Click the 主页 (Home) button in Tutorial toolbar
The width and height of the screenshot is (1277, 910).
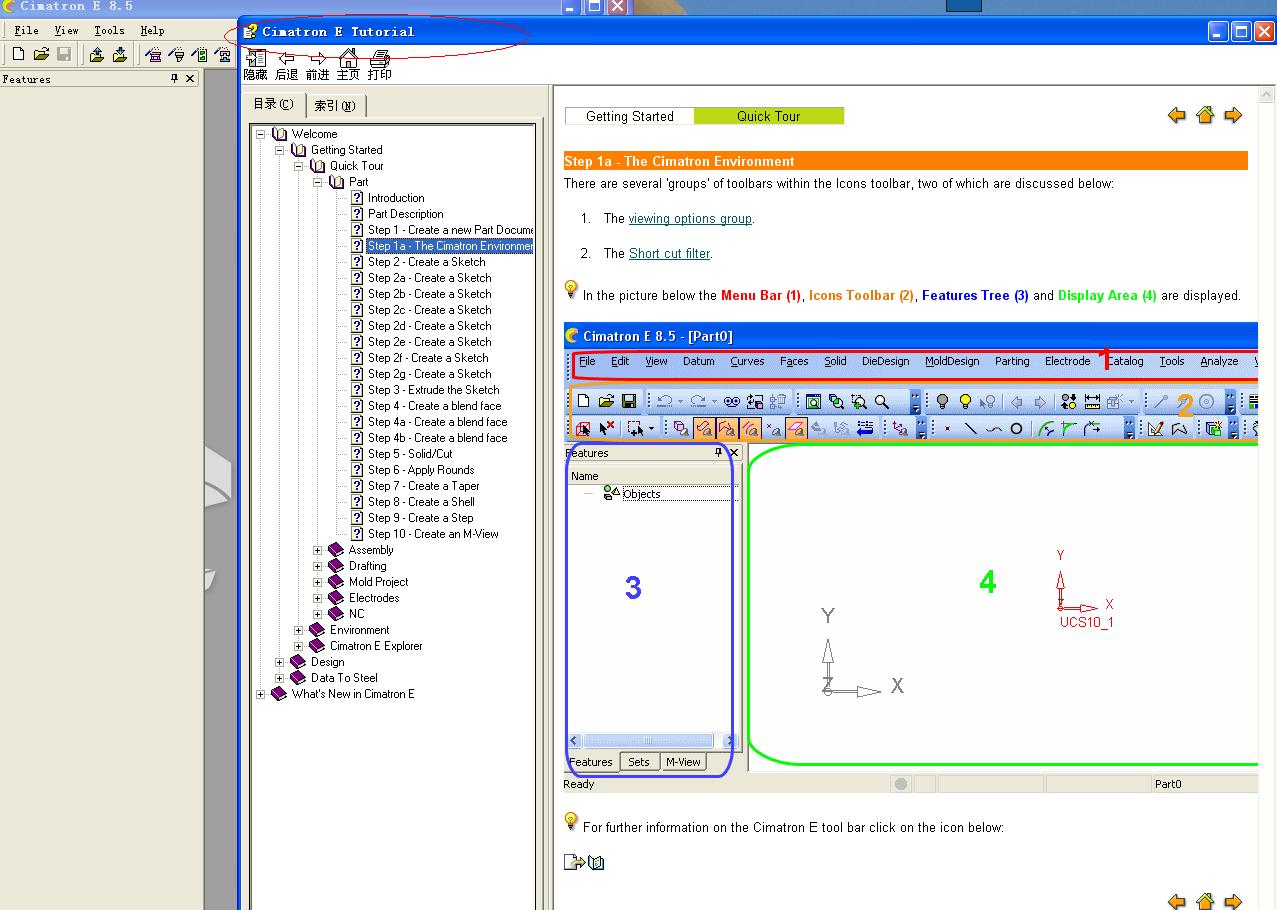click(x=348, y=65)
